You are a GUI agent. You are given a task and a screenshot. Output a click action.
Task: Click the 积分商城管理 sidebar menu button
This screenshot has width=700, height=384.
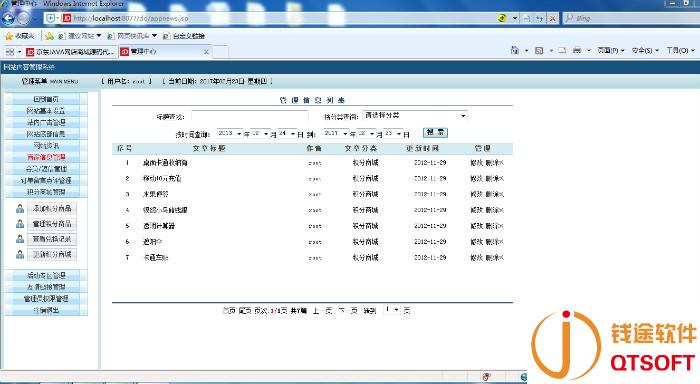(46, 192)
